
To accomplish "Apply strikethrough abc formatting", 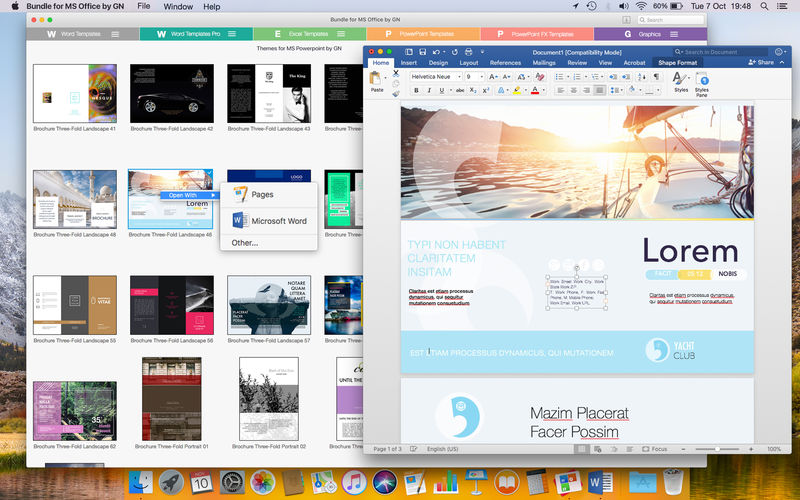I will pos(460,90).
